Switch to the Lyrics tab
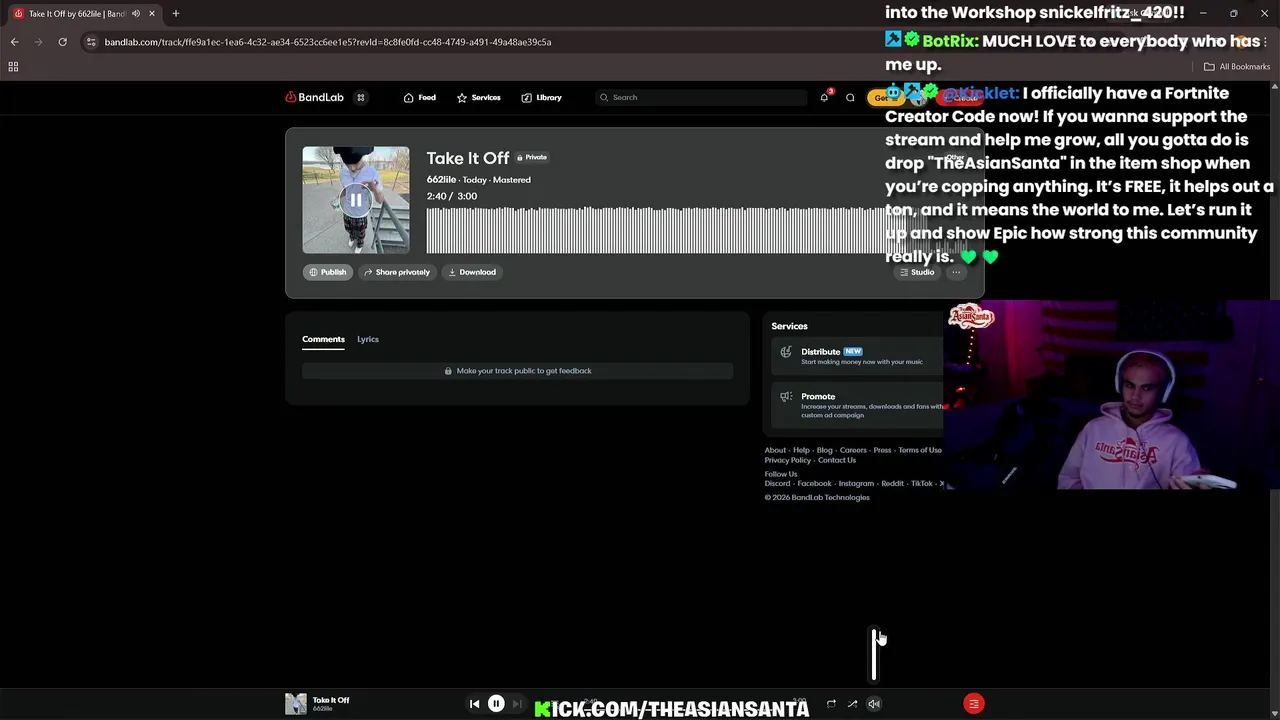This screenshot has width=1280, height=720. tap(368, 339)
